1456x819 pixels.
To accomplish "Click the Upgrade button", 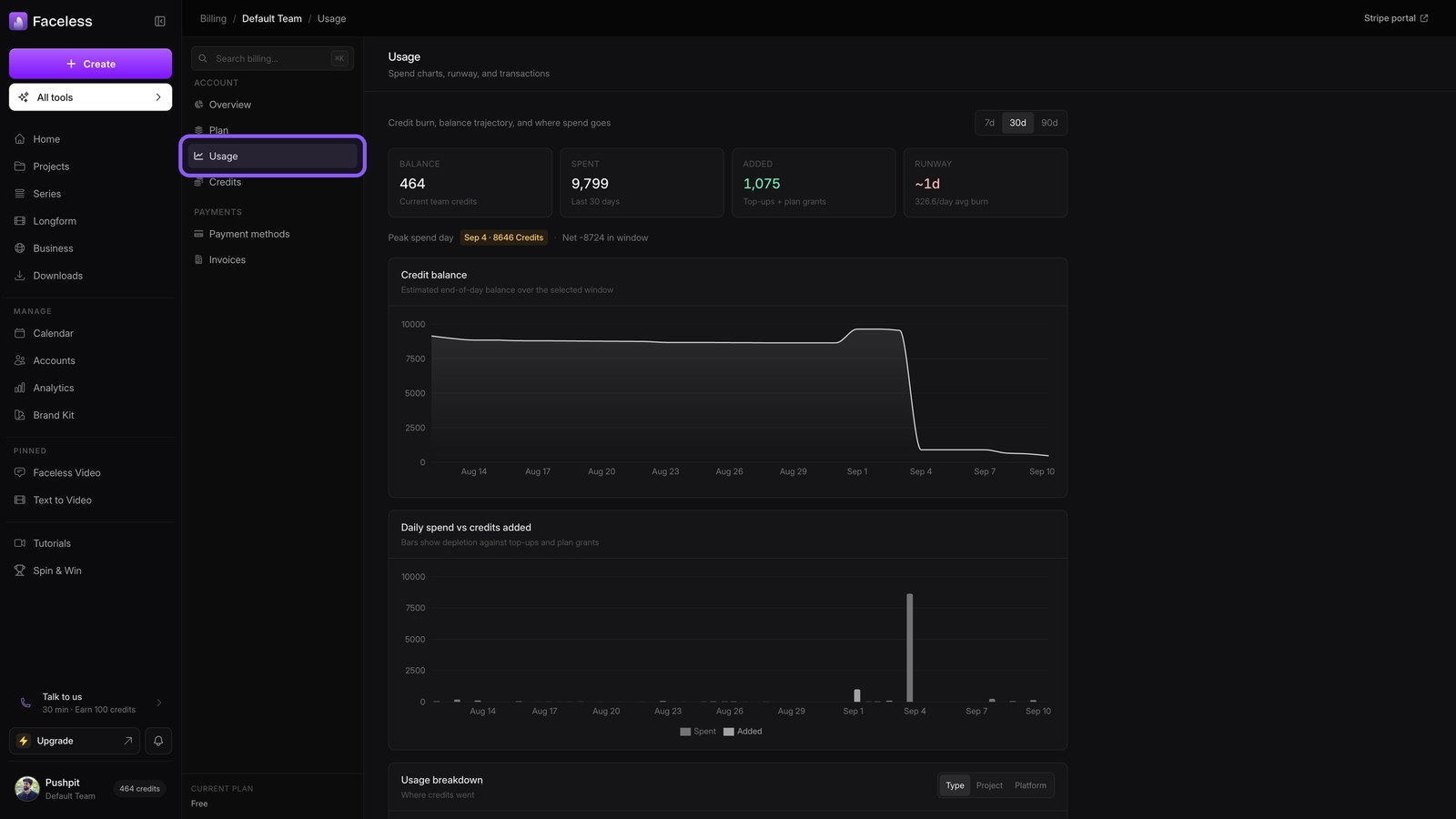I will click(x=76, y=741).
